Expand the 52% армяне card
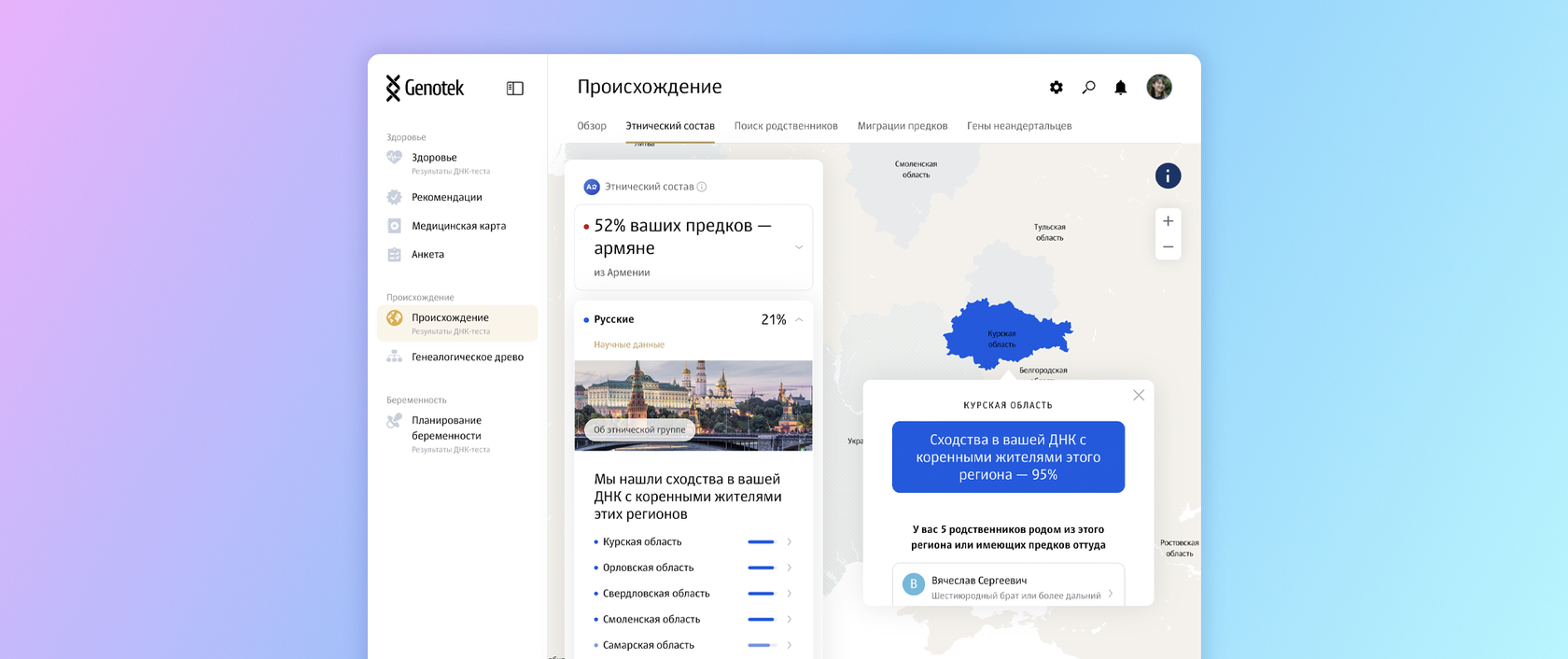The image size is (1568, 659). pos(799,247)
